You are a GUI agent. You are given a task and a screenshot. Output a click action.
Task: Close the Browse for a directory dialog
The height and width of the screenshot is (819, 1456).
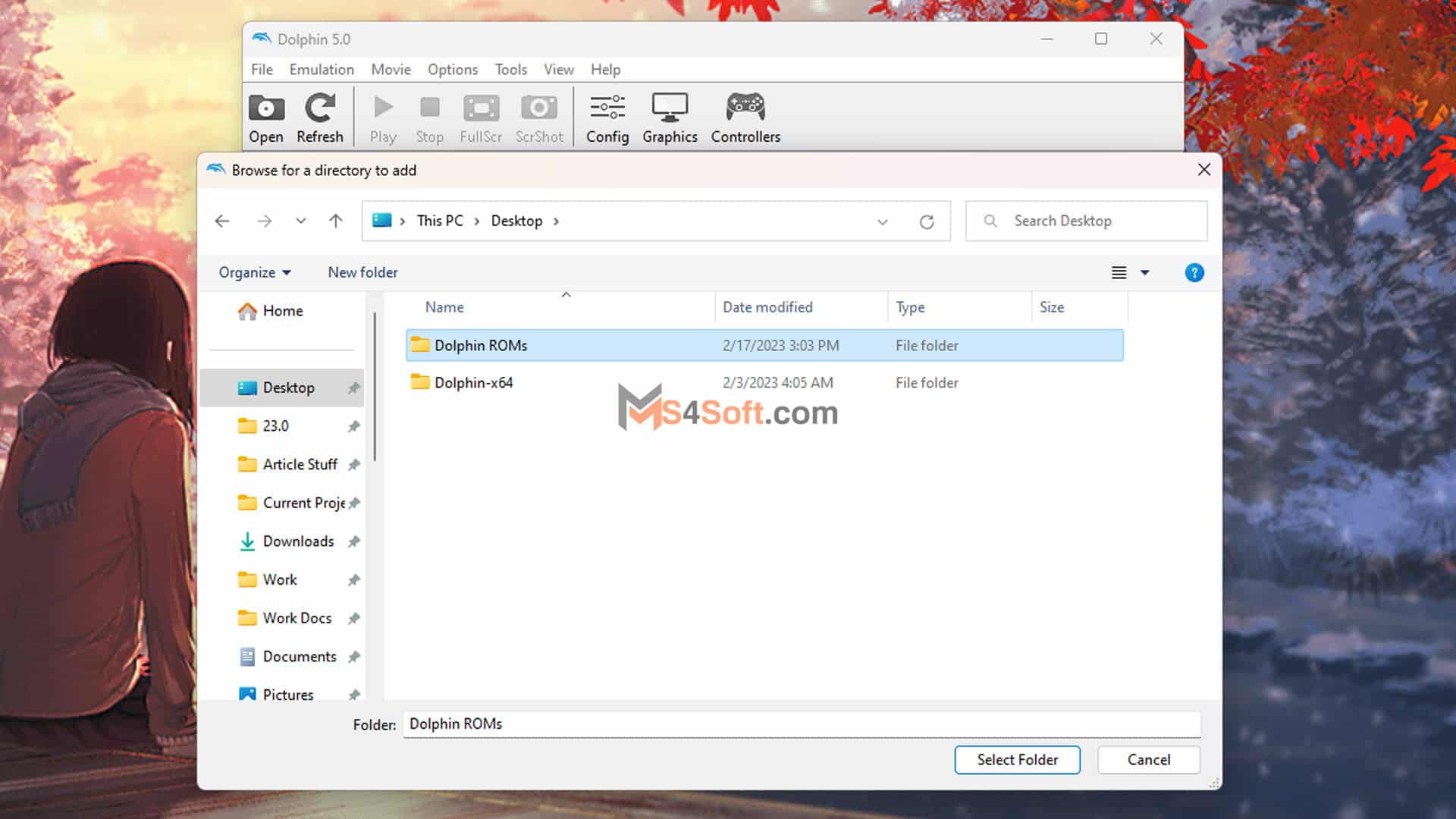pyautogui.click(x=1203, y=170)
